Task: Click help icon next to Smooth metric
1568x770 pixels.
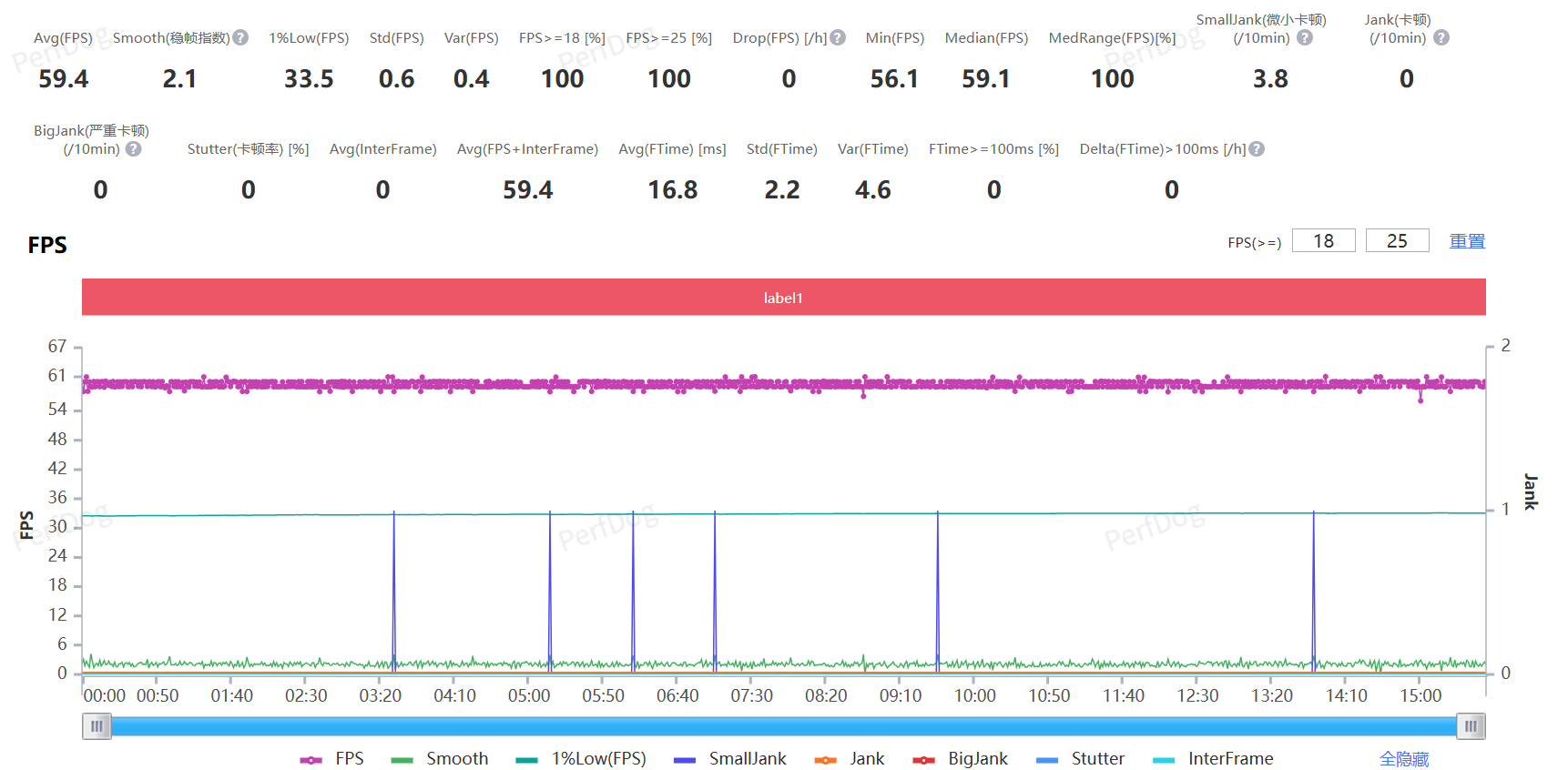Action: 240,38
